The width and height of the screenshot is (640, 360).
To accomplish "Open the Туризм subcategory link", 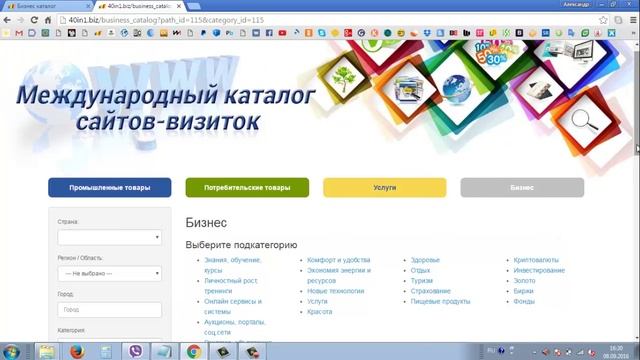I will [422, 281].
